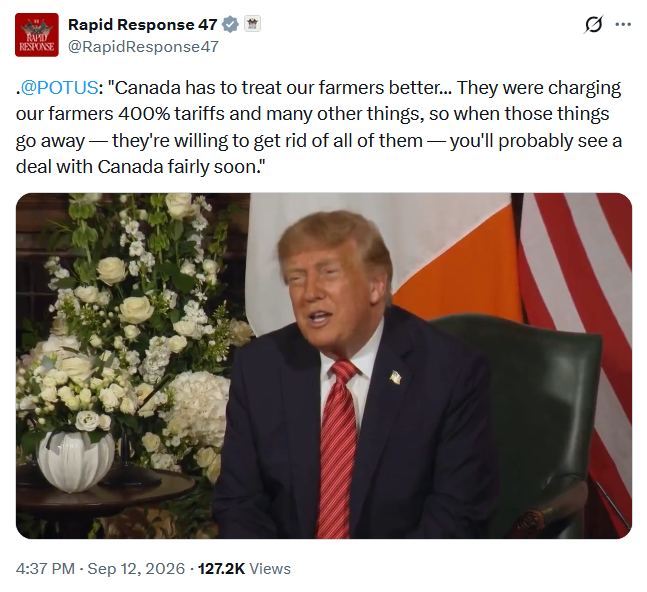Open the Grok slashed-circle icon
This screenshot has height=592, width=647.
(x=593, y=24)
